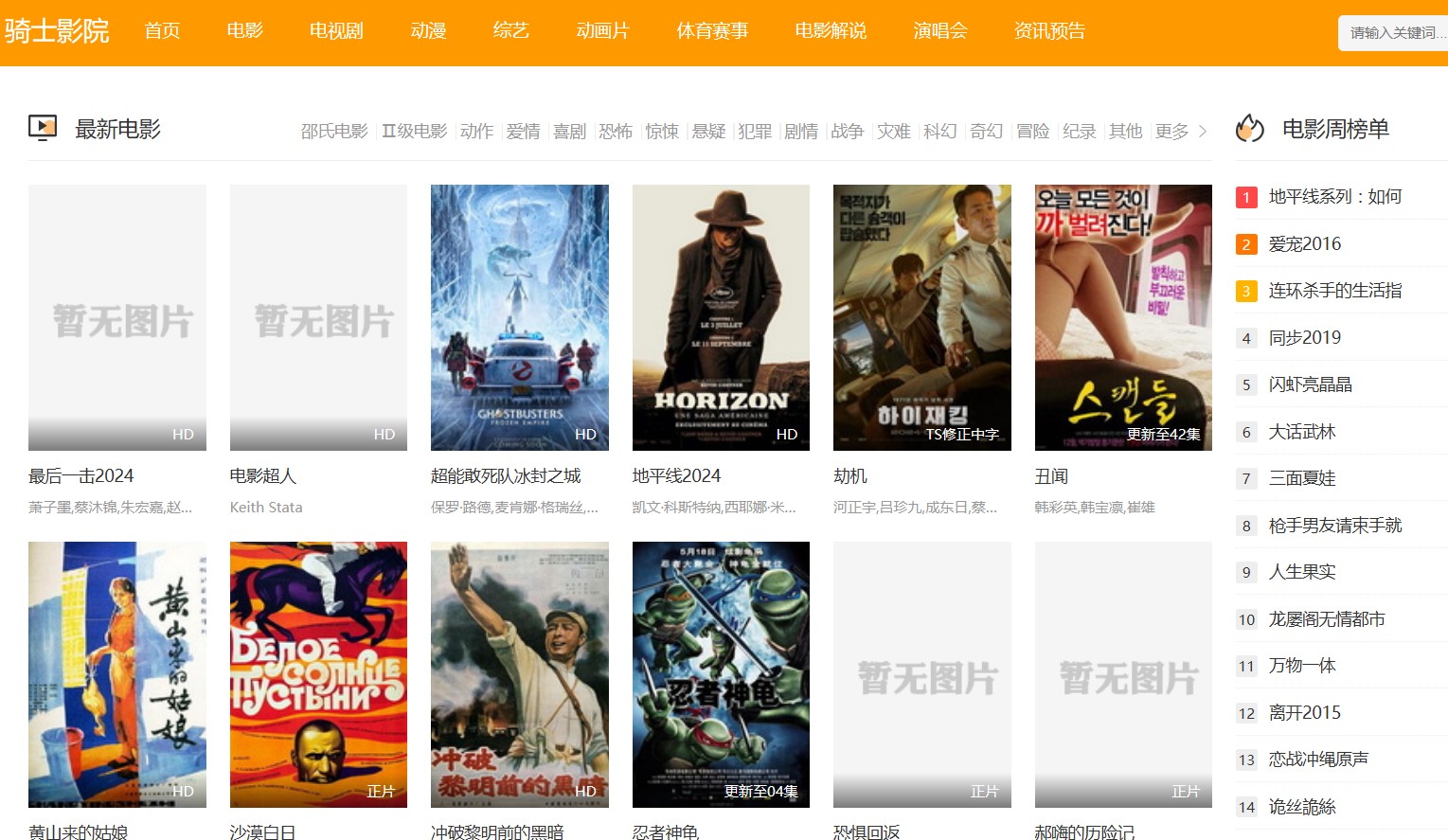Open the 冲破黎明前的黑暗 poster

pyautogui.click(x=520, y=674)
